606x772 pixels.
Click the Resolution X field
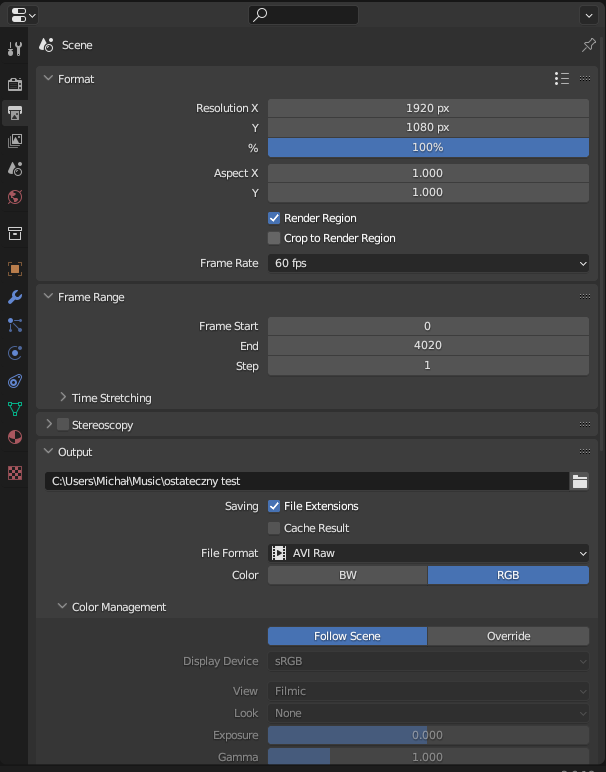pyautogui.click(x=428, y=108)
